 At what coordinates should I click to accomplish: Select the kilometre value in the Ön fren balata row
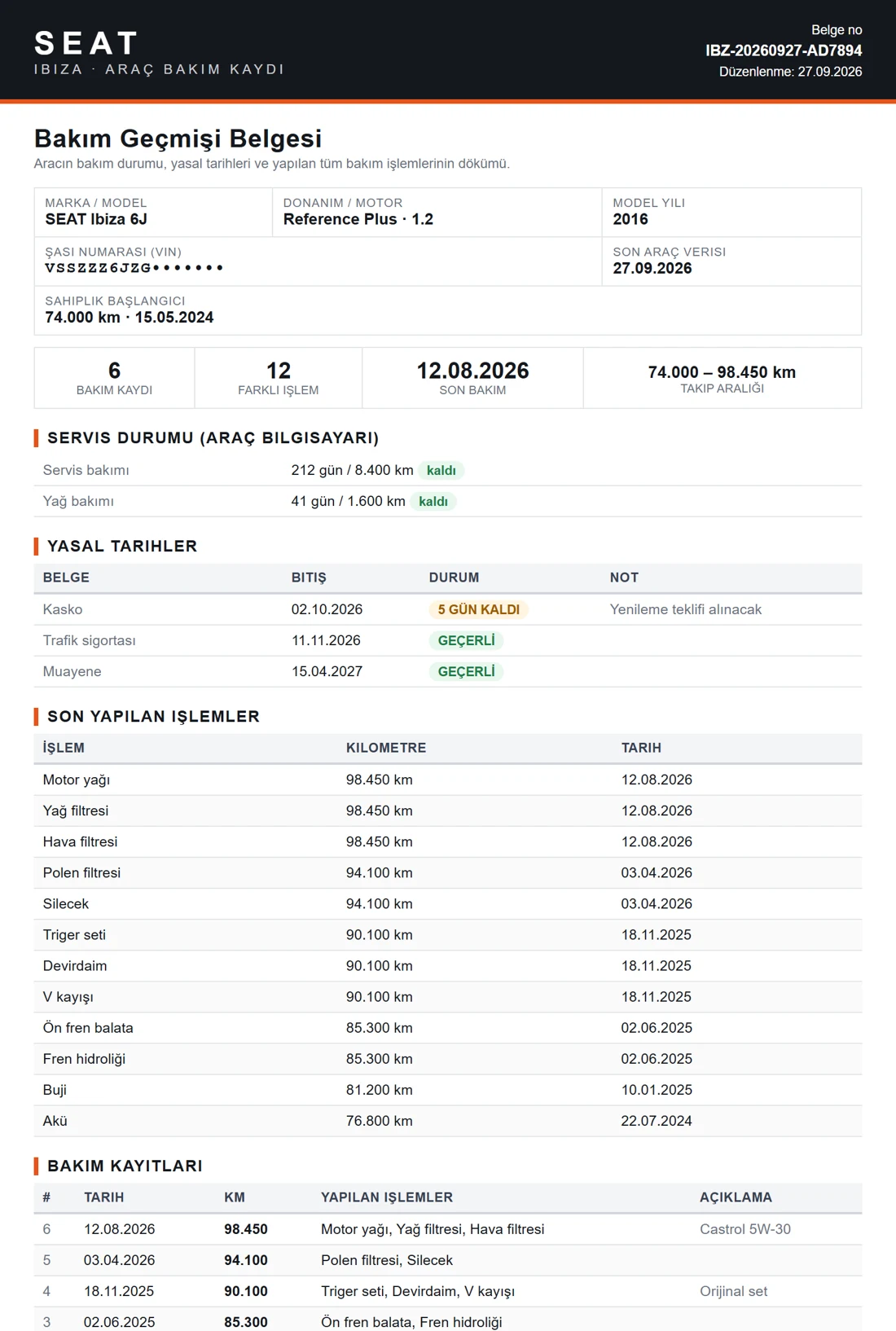380,1027
